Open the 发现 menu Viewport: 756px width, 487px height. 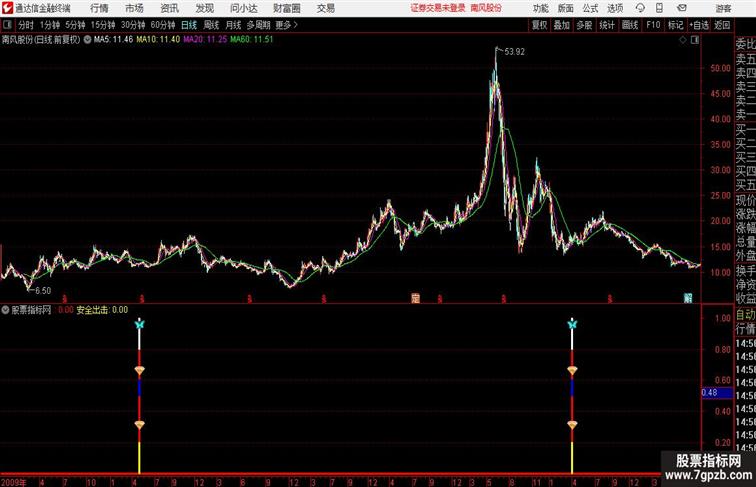204,8
